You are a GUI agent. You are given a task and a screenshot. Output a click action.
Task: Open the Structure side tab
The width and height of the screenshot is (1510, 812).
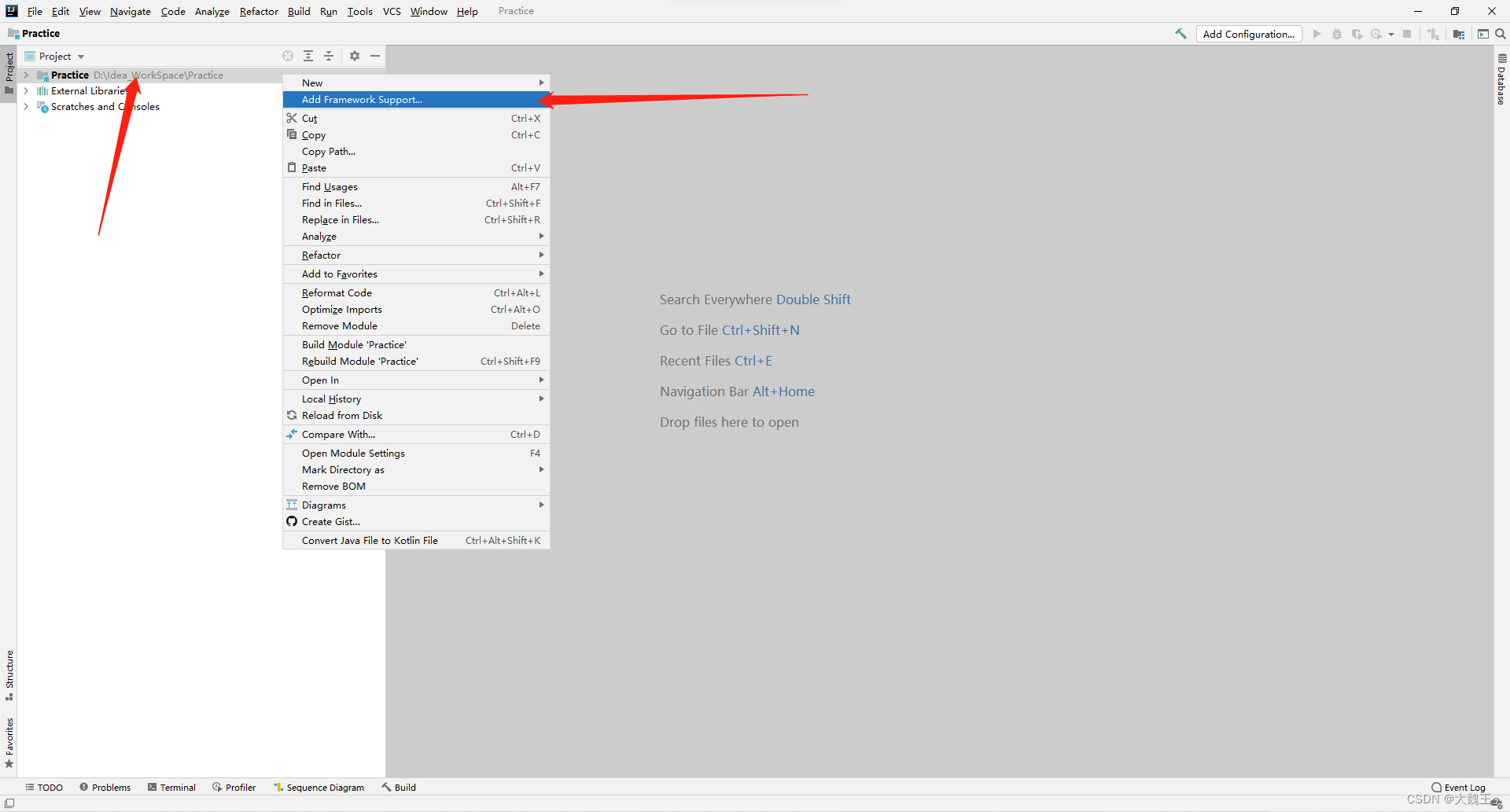(x=9, y=676)
